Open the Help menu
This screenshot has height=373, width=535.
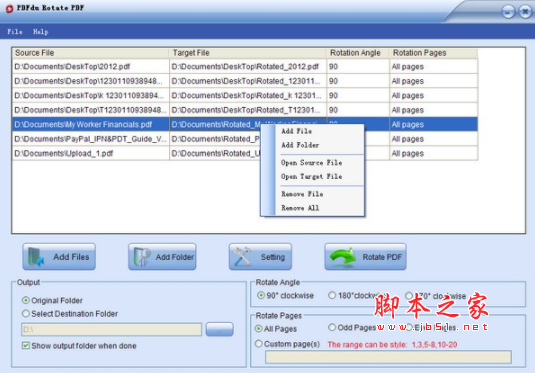pos(40,32)
